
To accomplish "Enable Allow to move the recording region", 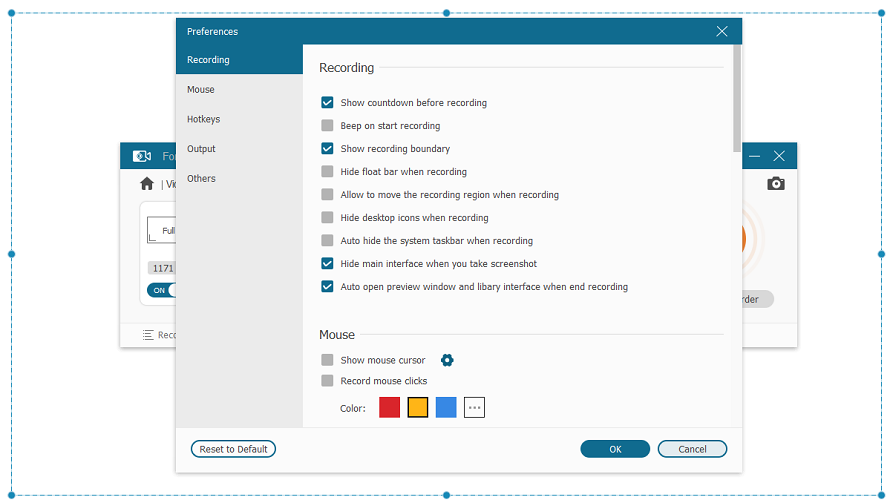I will (x=327, y=194).
